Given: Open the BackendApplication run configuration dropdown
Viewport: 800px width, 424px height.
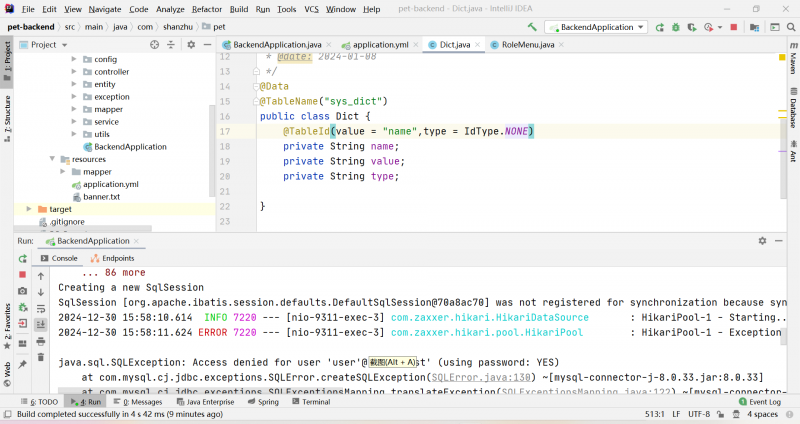Looking at the screenshot, I should pyautogui.click(x=596, y=27).
